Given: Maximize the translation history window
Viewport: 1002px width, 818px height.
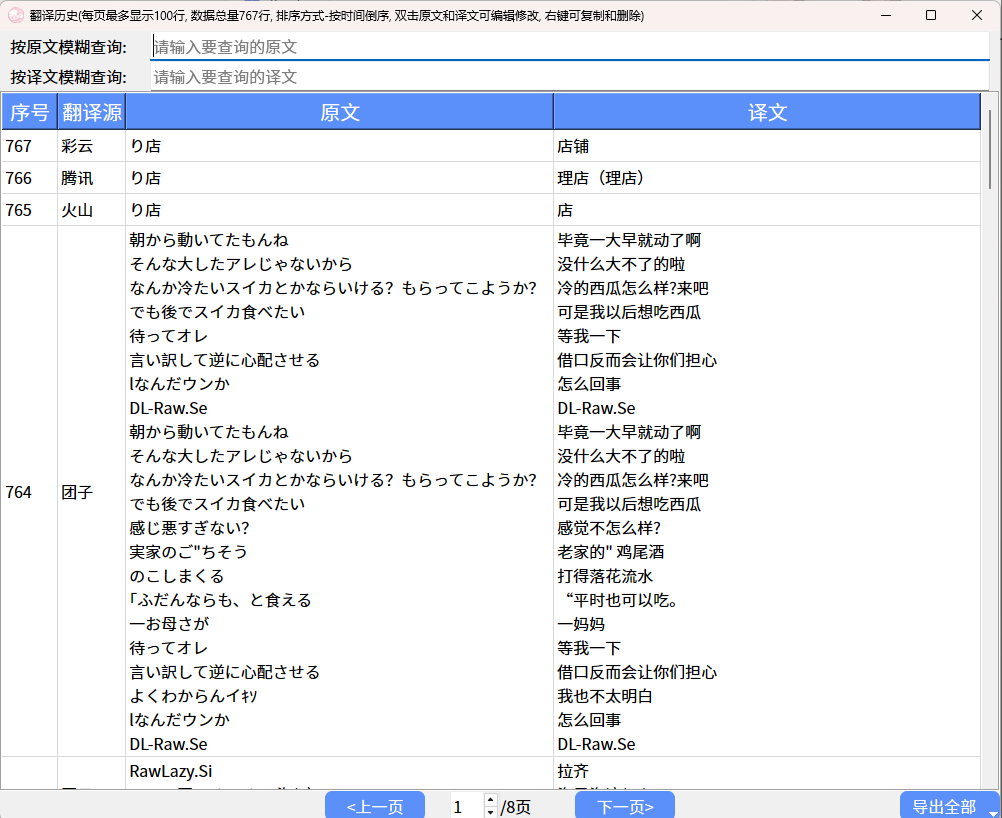Looking at the screenshot, I should (x=931, y=15).
